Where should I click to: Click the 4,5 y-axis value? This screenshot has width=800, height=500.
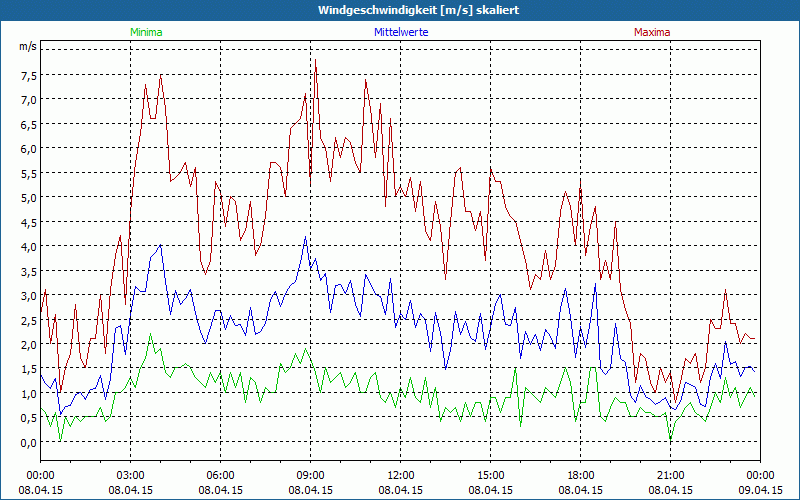pyautogui.click(x=29, y=223)
